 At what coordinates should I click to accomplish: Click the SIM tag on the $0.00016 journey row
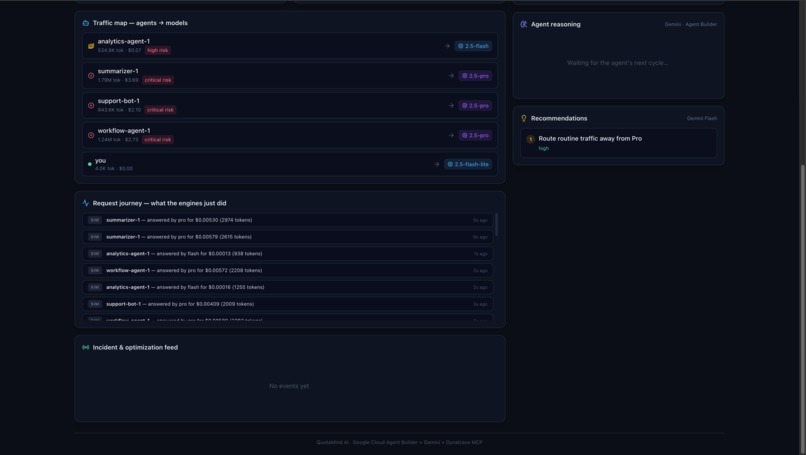(x=95, y=287)
